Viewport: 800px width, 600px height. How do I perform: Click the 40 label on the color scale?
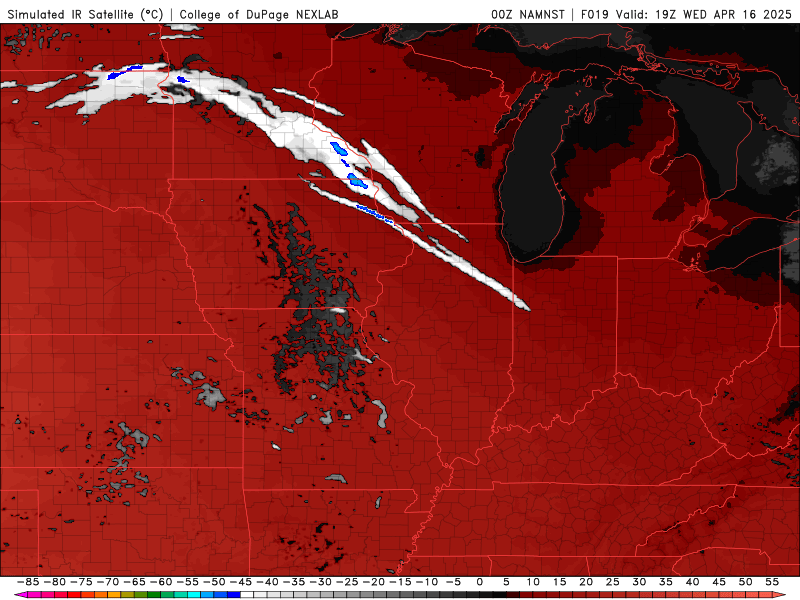(x=692, y=582)
